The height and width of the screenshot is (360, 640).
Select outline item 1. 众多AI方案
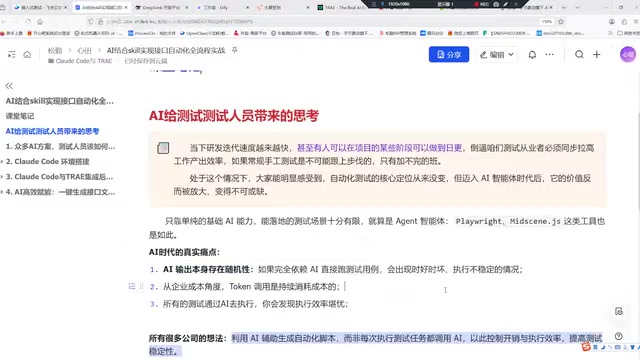click(60, 146)
